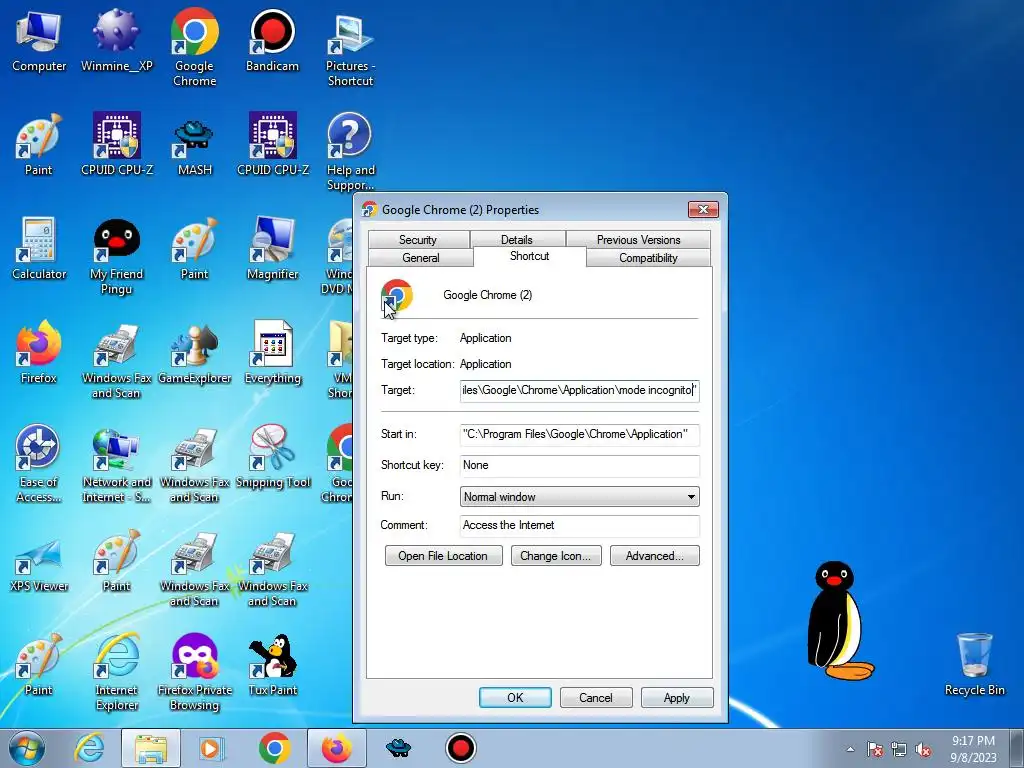The height and width of the screenshot is (768, 1024).
Task: Open MASH from the taskbar
Action: click(398, 748)
